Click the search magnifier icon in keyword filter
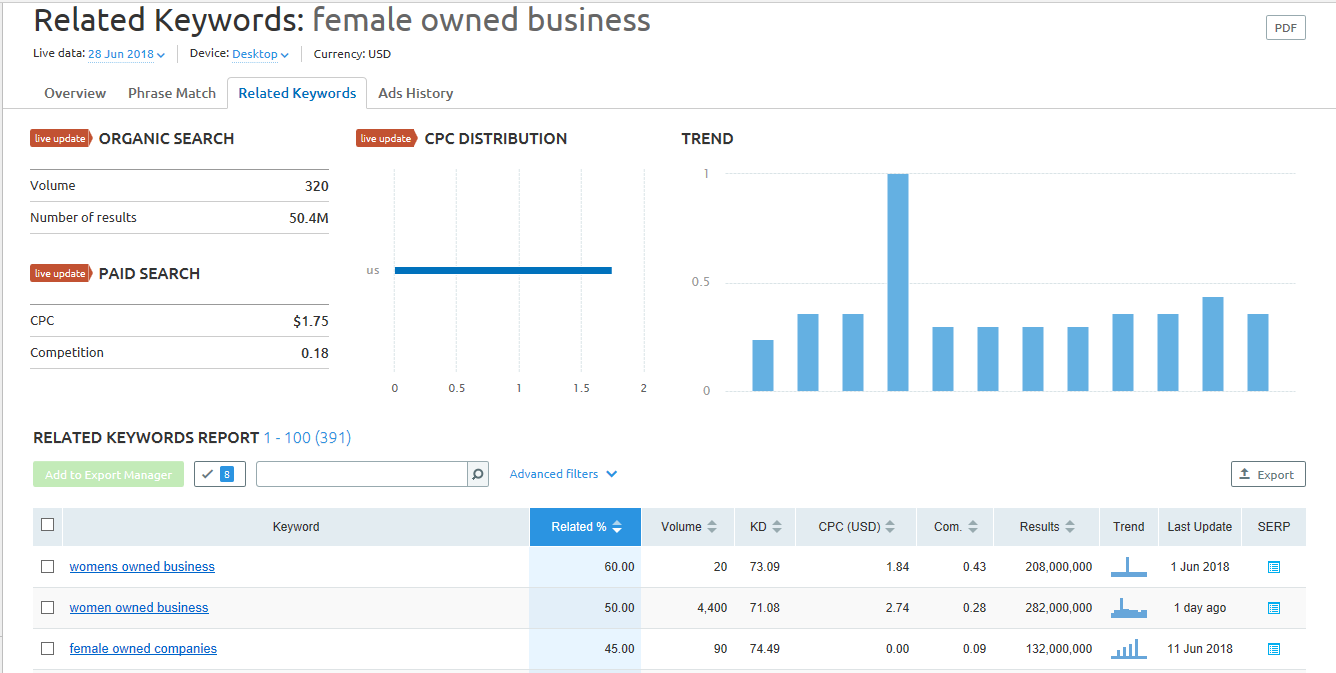This screenshot has height=673, width=1336. point(478,474)
